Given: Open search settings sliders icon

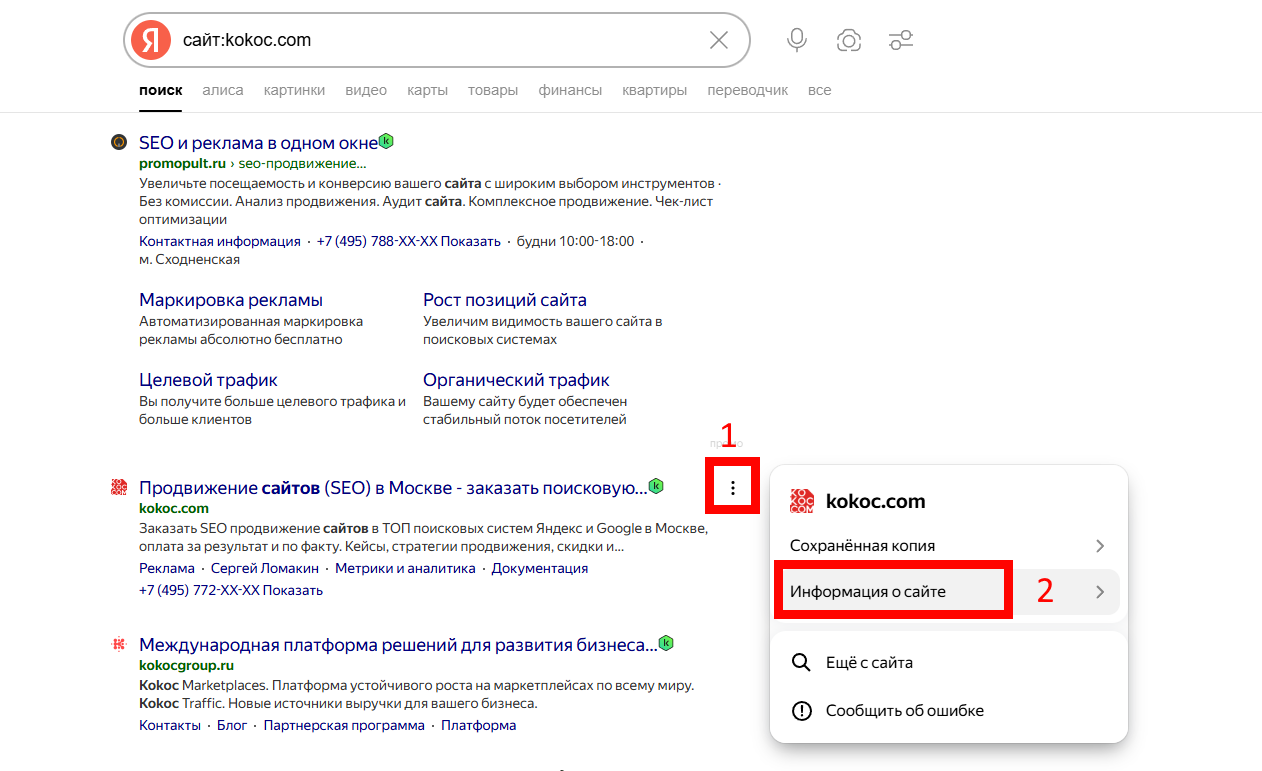Looking at the screenshot, I should coord(900,40).
